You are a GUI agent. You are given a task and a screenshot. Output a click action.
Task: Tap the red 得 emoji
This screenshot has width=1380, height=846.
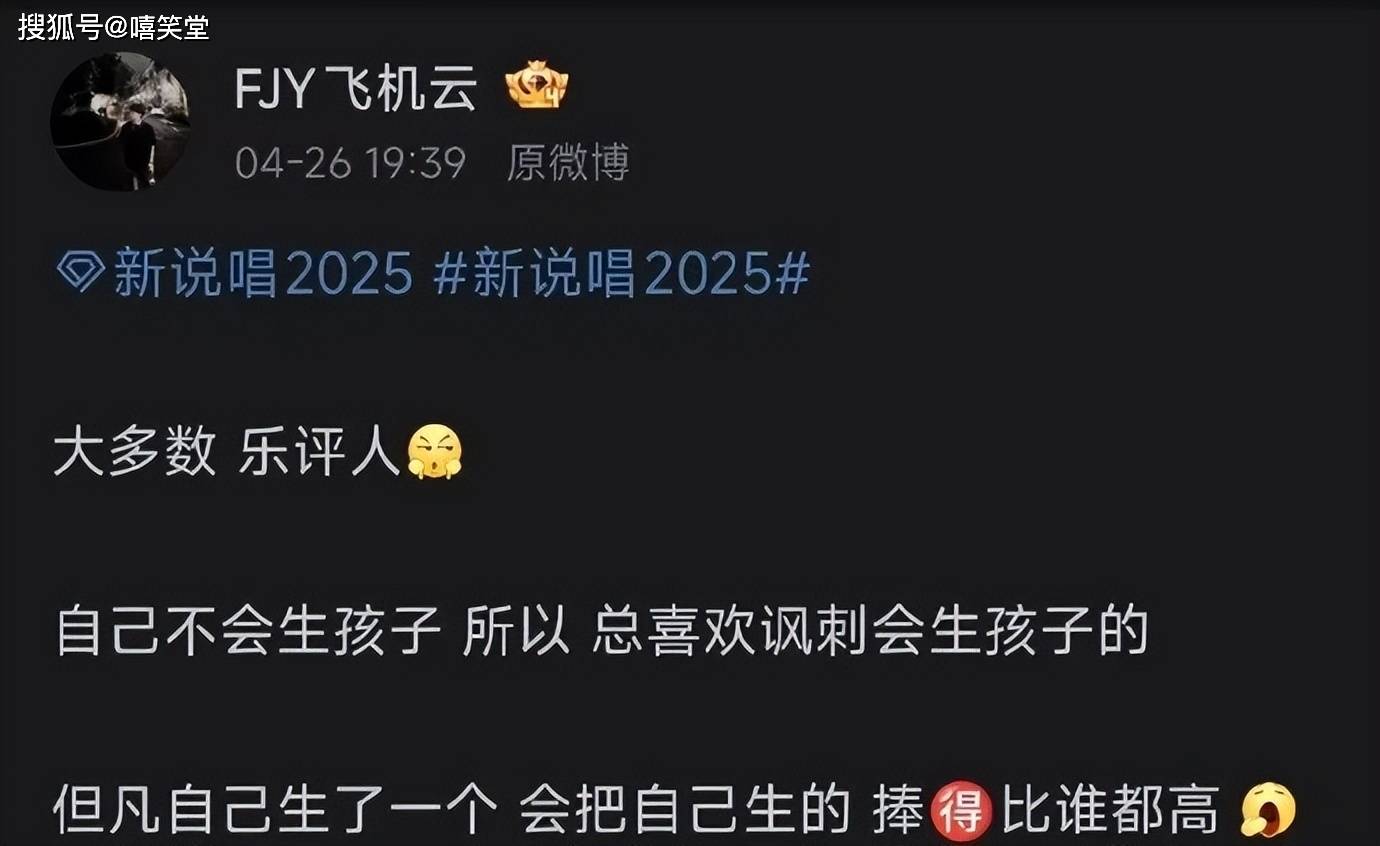[961, 809]
